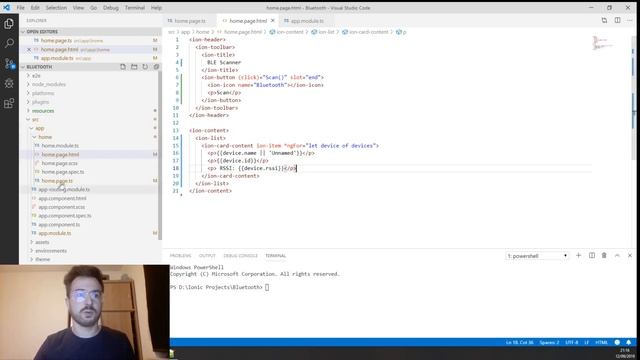Click the VS Code logo in title bar
The width and height of the screenshot is (640, 360).
point(7,7)
